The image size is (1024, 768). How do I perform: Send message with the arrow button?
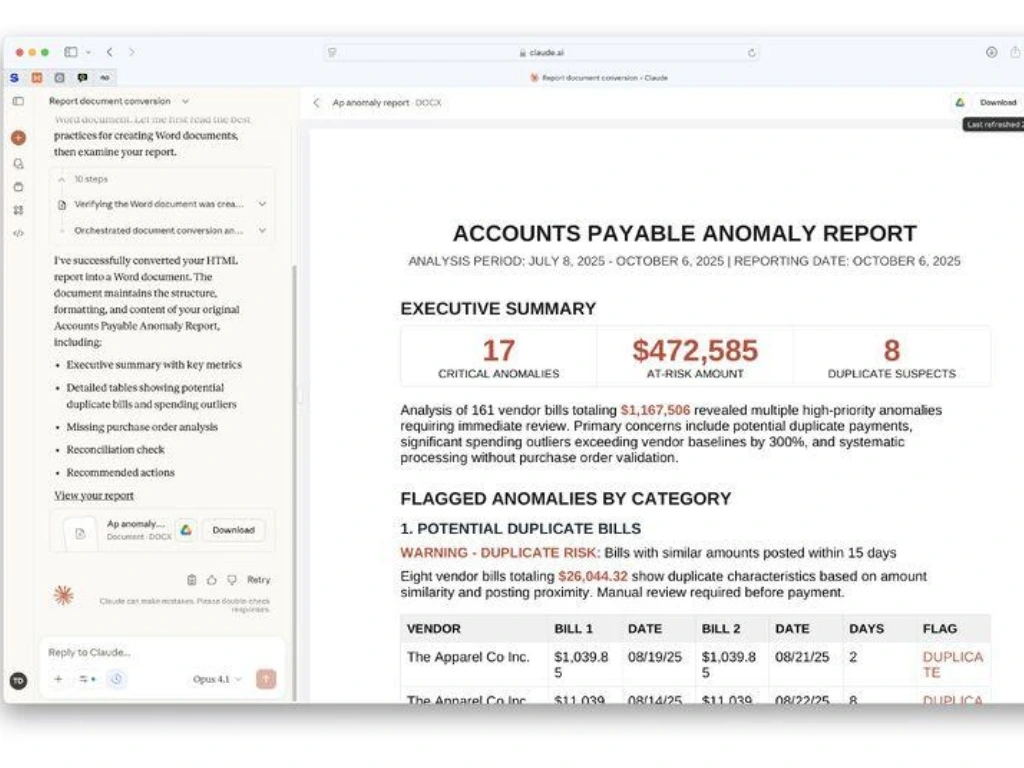pos(266,679)
